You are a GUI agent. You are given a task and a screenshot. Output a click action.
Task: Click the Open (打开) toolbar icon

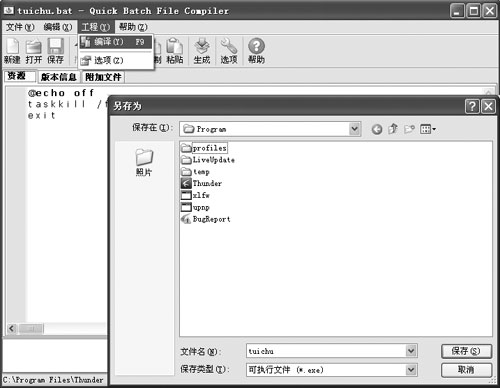pyautogui.click(x=34, y=51)
